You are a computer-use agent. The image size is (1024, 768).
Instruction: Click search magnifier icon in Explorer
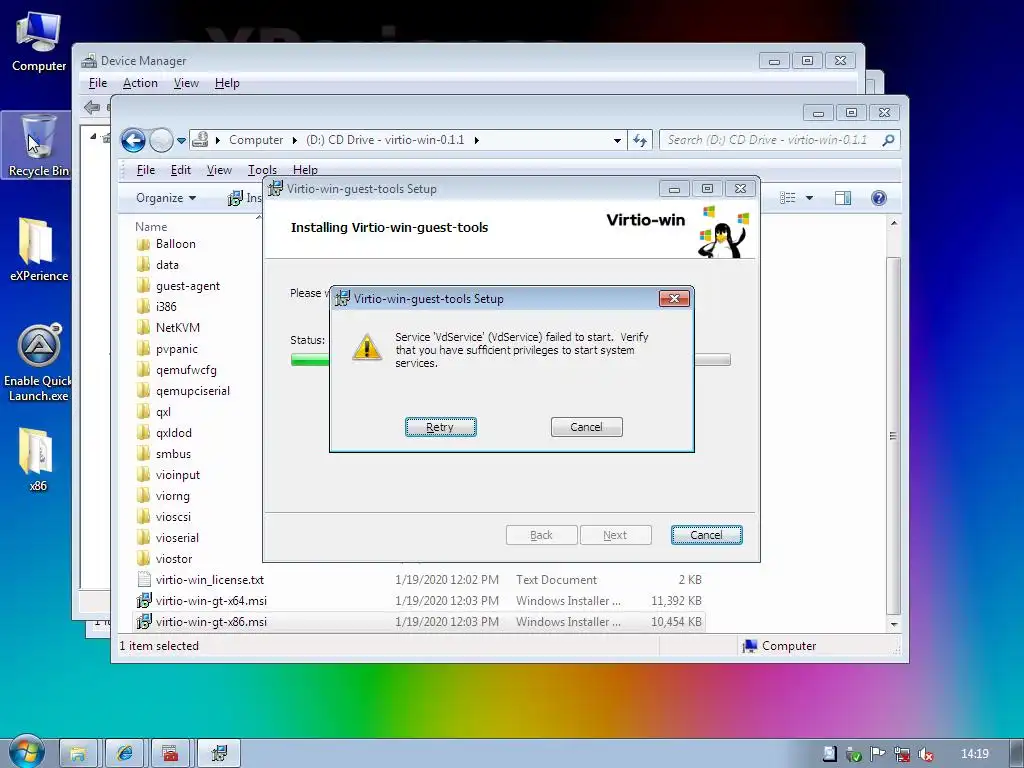point(888,140)
